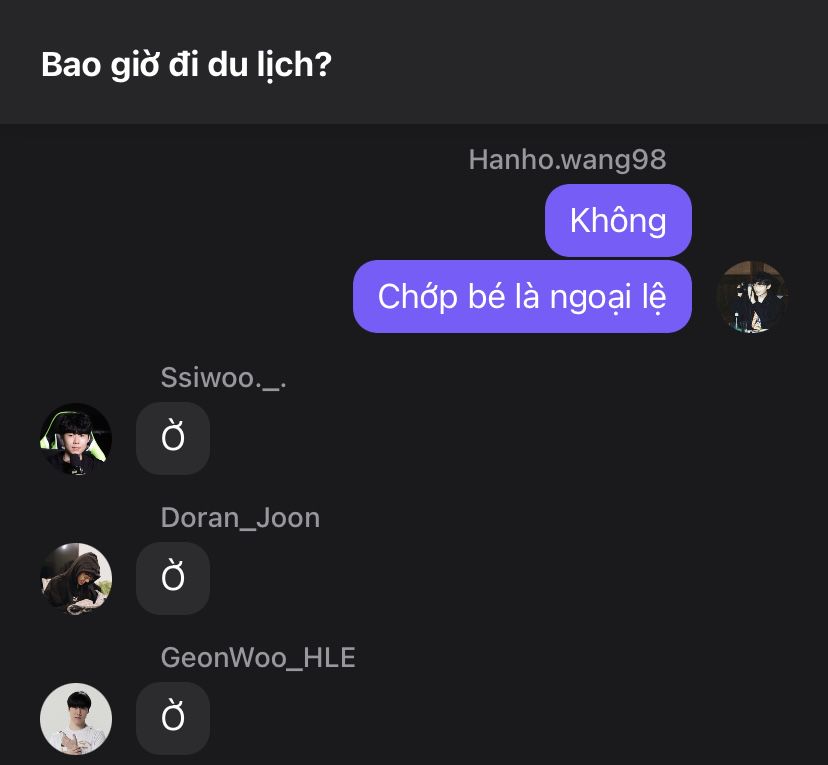Select Ssiwoo._.'s "Ờ" reply bubble
The height and width of the screenshot is (765, 828).
173,438
